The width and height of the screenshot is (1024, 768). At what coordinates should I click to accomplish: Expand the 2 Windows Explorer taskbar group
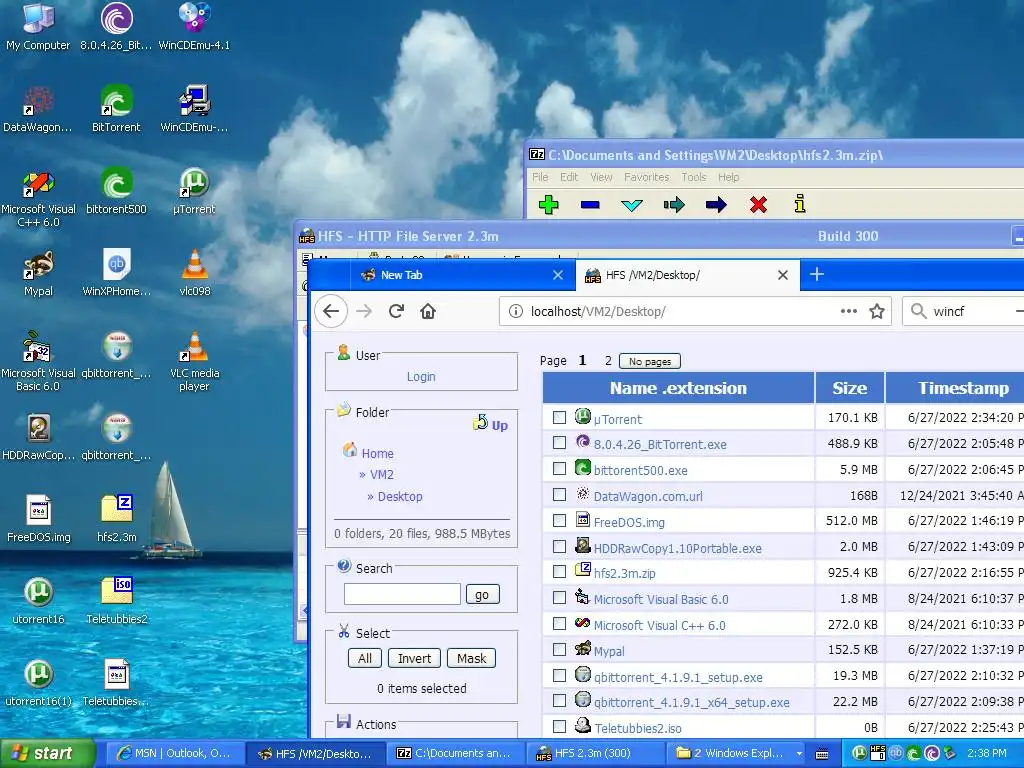(737, 754)
